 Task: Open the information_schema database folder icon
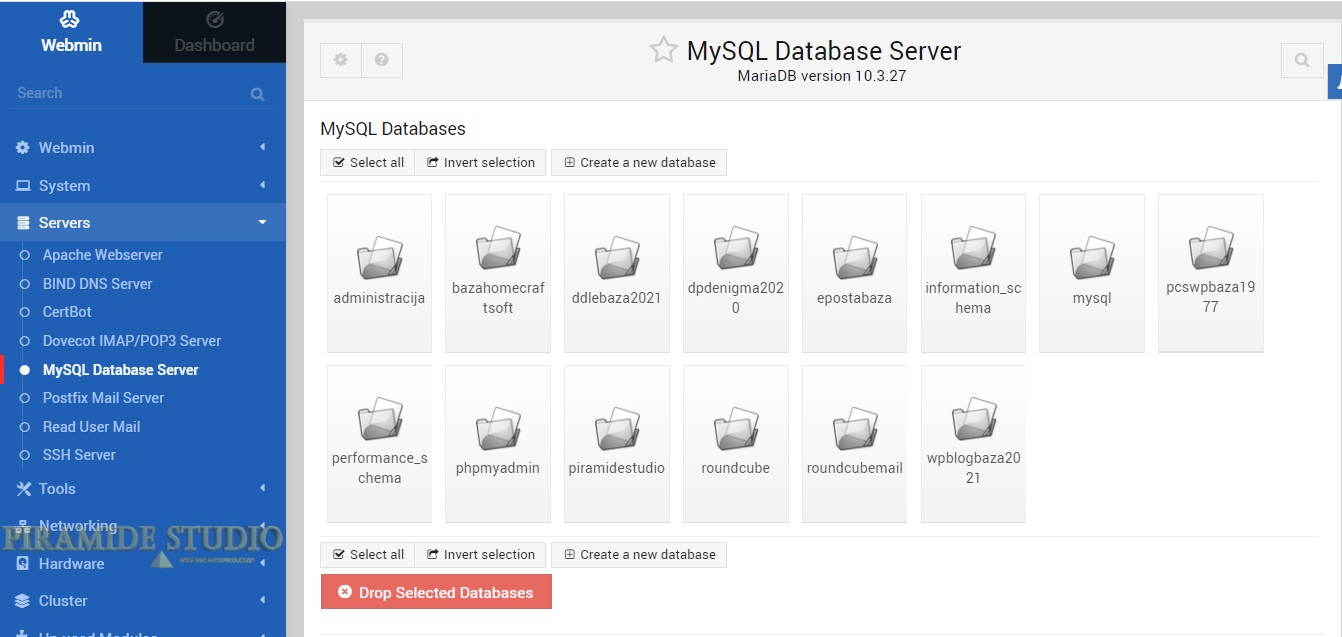pos(974,249)
